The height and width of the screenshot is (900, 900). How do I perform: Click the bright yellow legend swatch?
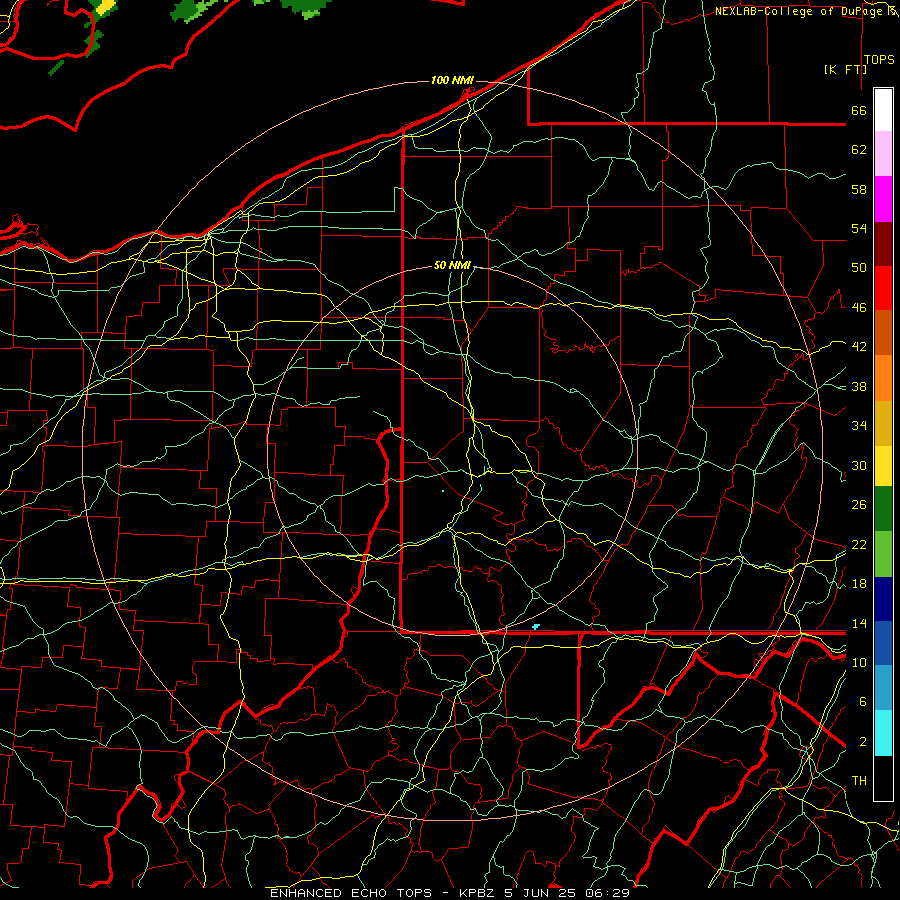coord(883,466)
